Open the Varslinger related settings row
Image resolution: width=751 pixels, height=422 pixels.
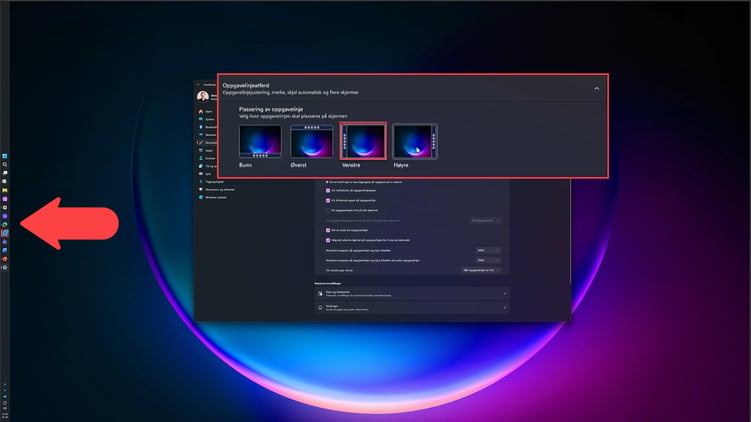(x=411, y=308)
